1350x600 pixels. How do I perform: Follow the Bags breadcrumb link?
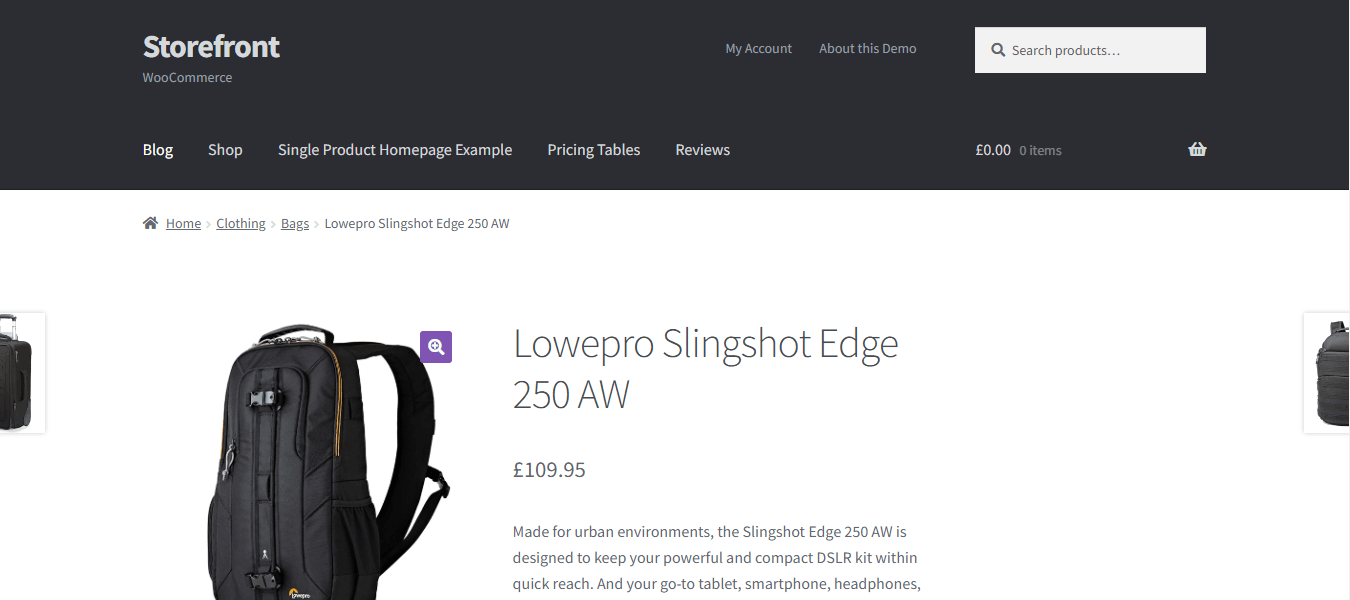pyautogui.click(x=295, y=223)
